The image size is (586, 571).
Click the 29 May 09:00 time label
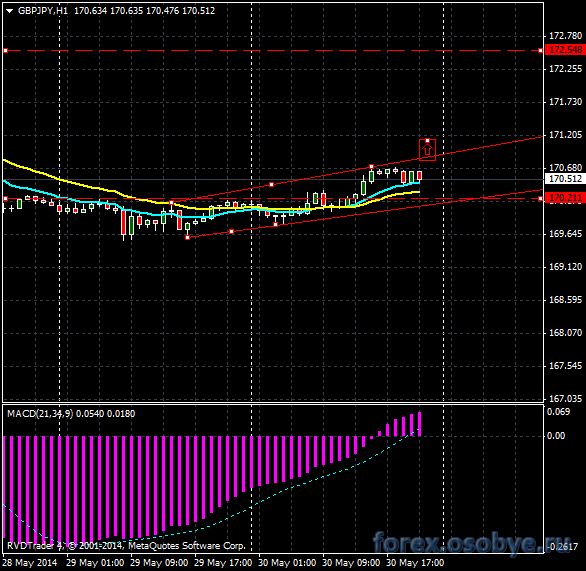pos(159,562)
